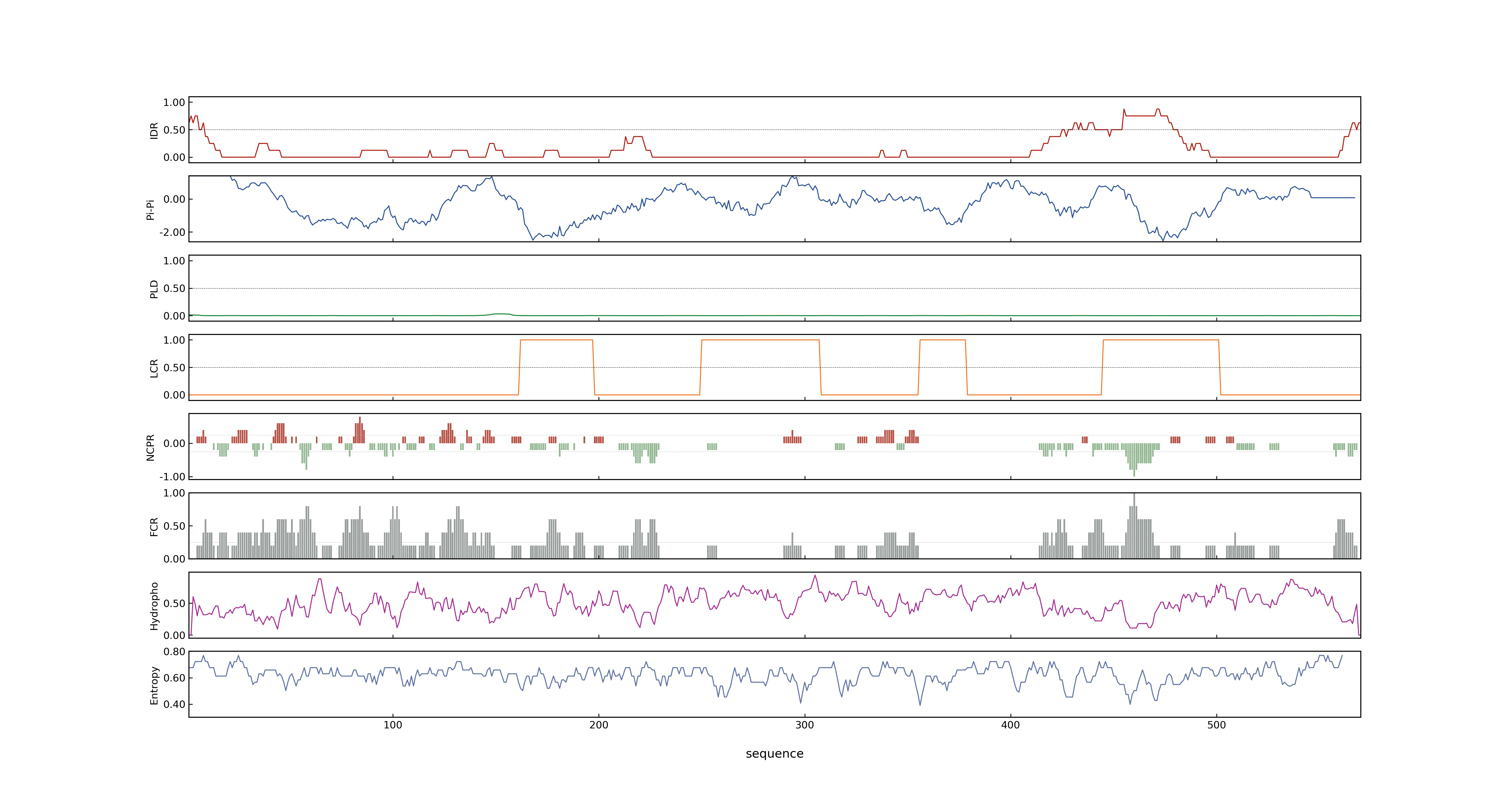Image resolution: width=1512 pixels, height=806 pixels.
Task: Click the orange LCR step plot panel
Action: [x=775, y=367]
